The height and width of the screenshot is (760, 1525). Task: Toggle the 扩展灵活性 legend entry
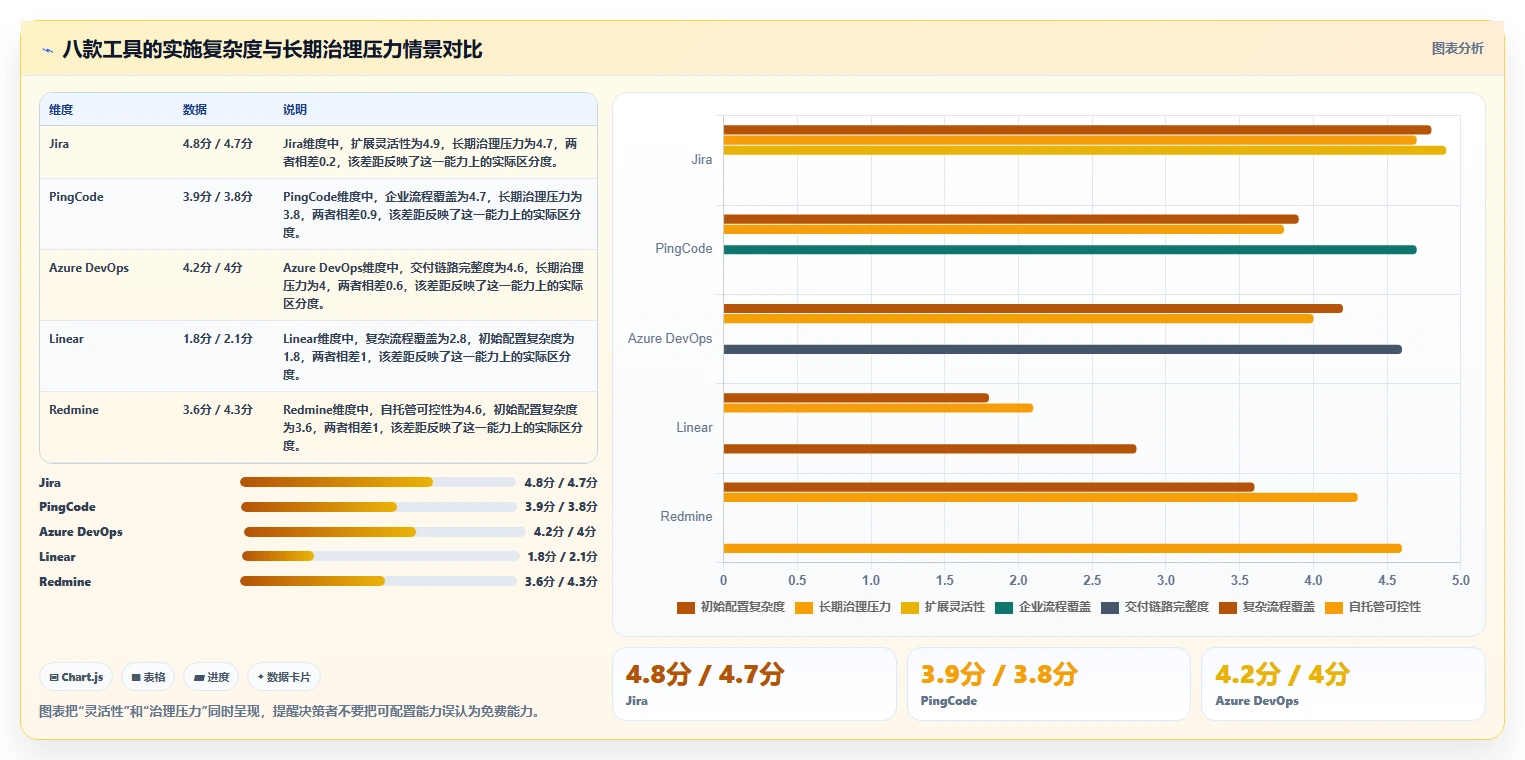click(x=942, y=607)
